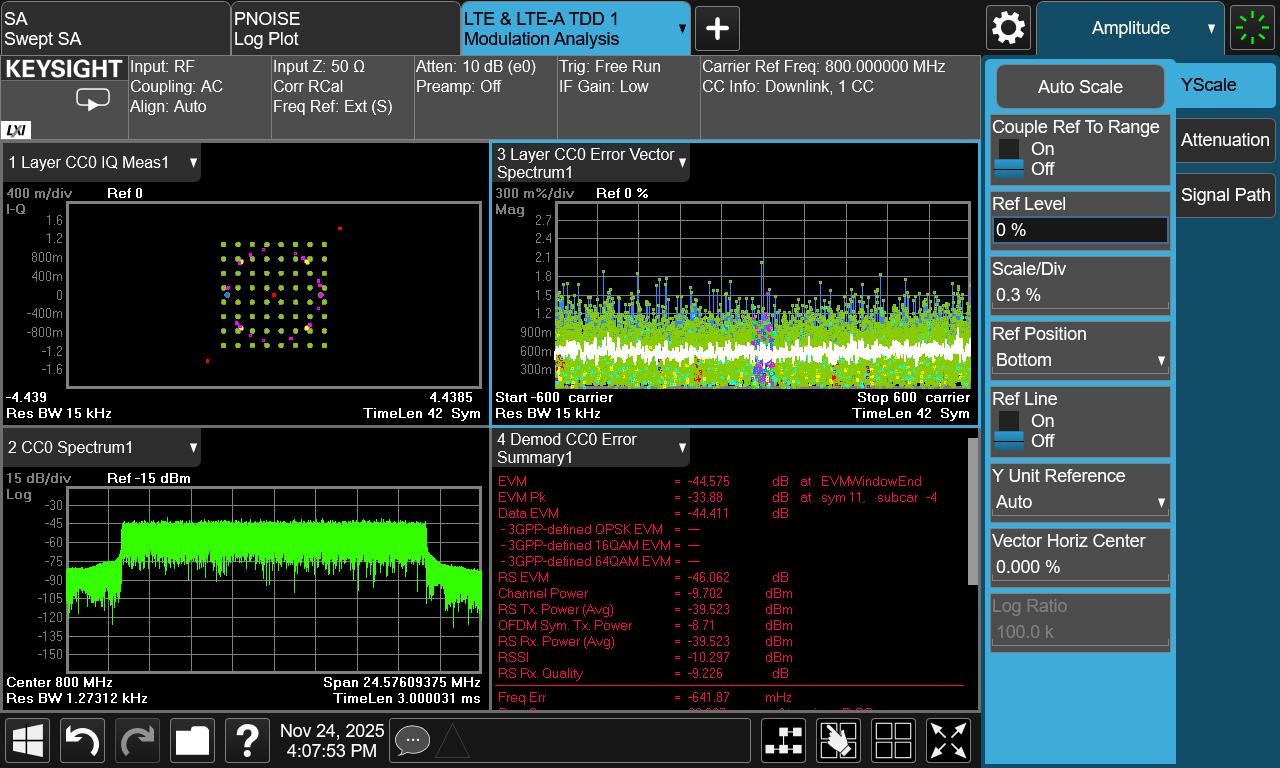Screen dimensions: 1280x768
Task: Open system settings gear icon
Action: pos(1008,27)
